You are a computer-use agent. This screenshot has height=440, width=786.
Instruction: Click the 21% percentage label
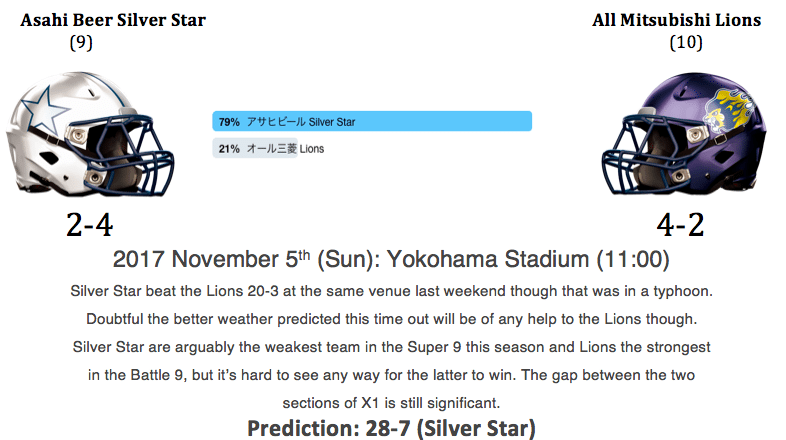[229, 149]
